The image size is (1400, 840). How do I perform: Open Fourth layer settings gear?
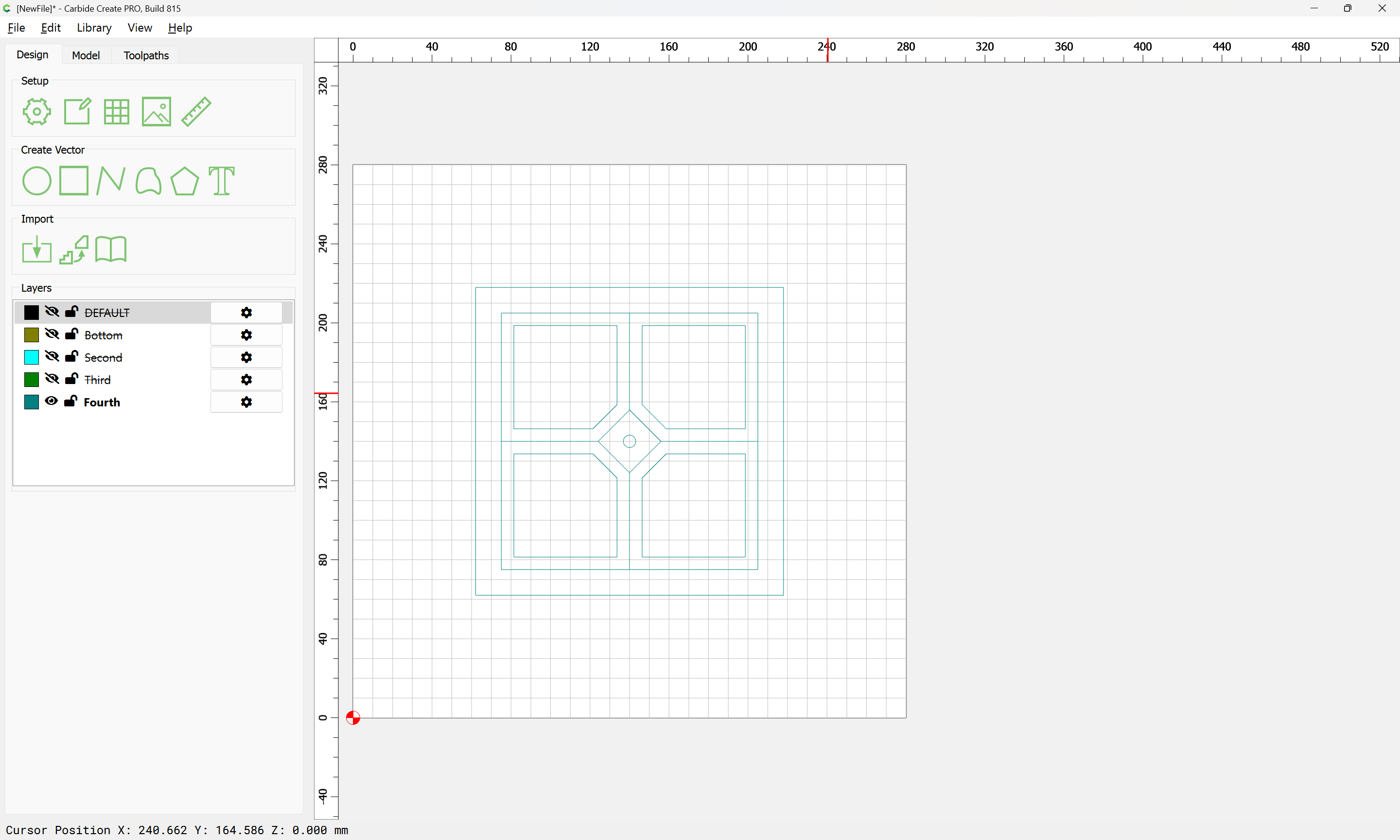coord(246,402)
